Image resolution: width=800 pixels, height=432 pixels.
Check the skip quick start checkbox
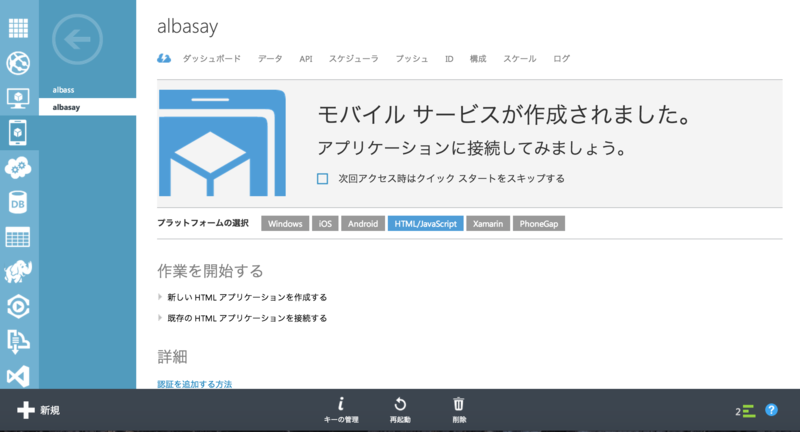322,179
